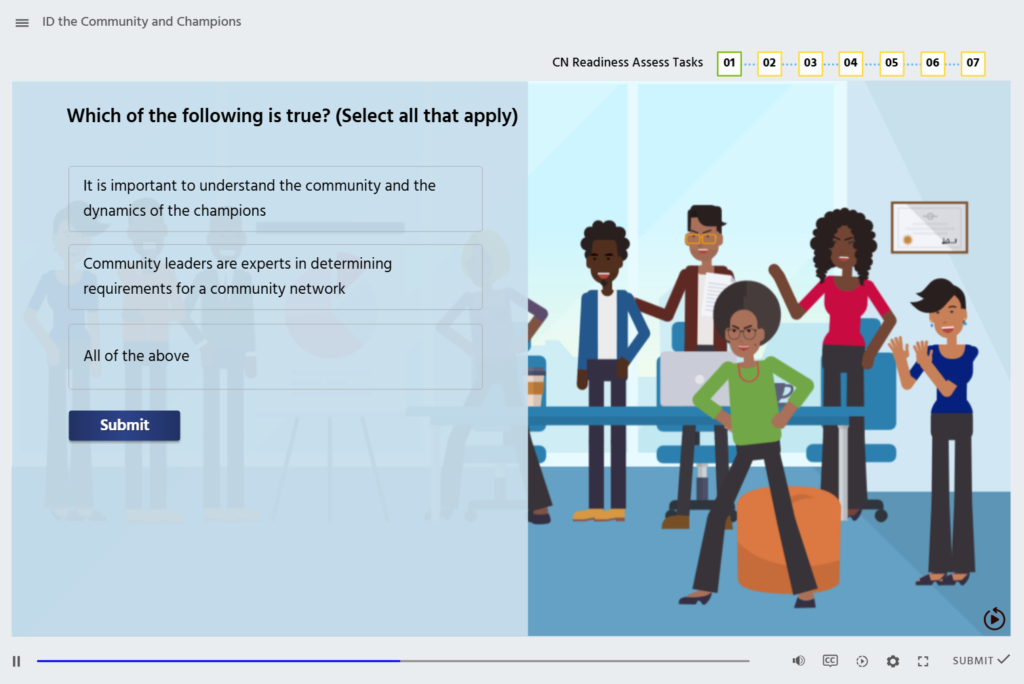Open the playback speed control
The height and width of the screenshot is (684, 1024).
(861, 660)
